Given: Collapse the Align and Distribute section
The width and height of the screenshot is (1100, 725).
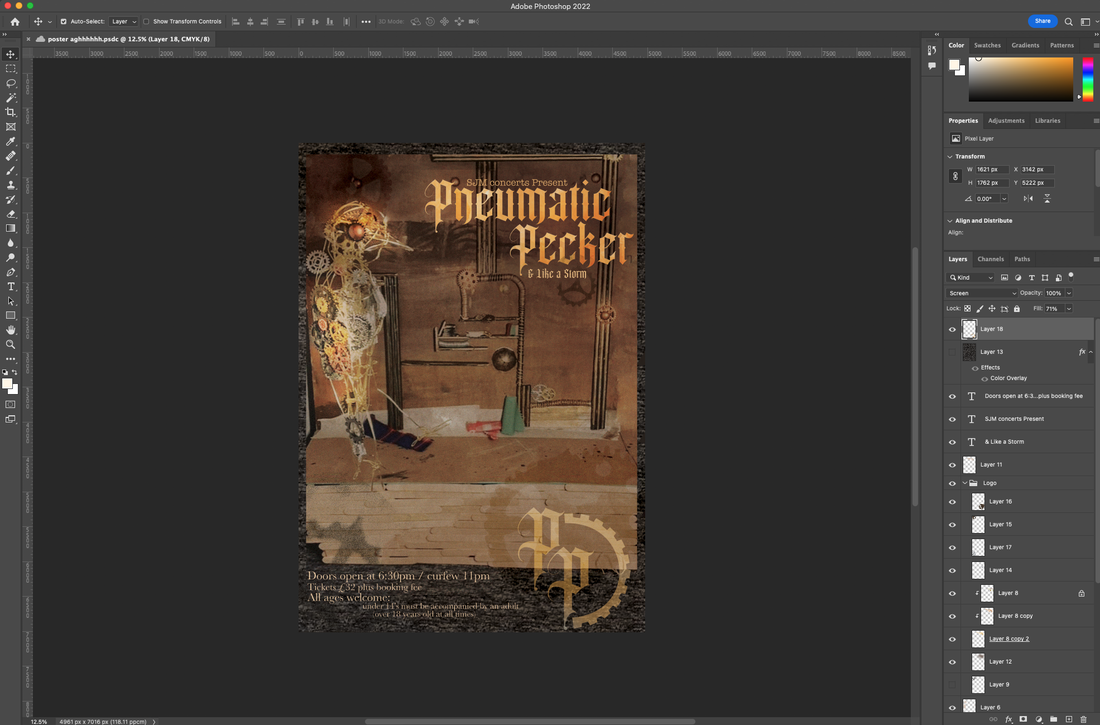Looking at the screenshot, I should pos(950,220).
